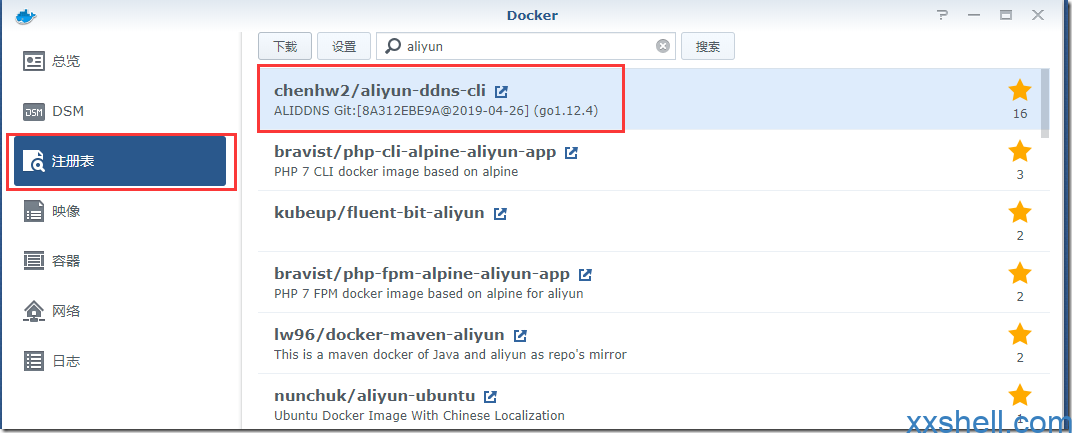The height and width of the screenshot is (433, 1072).
Task: Maximize the Docker window
Action: tap(1006, 15)
